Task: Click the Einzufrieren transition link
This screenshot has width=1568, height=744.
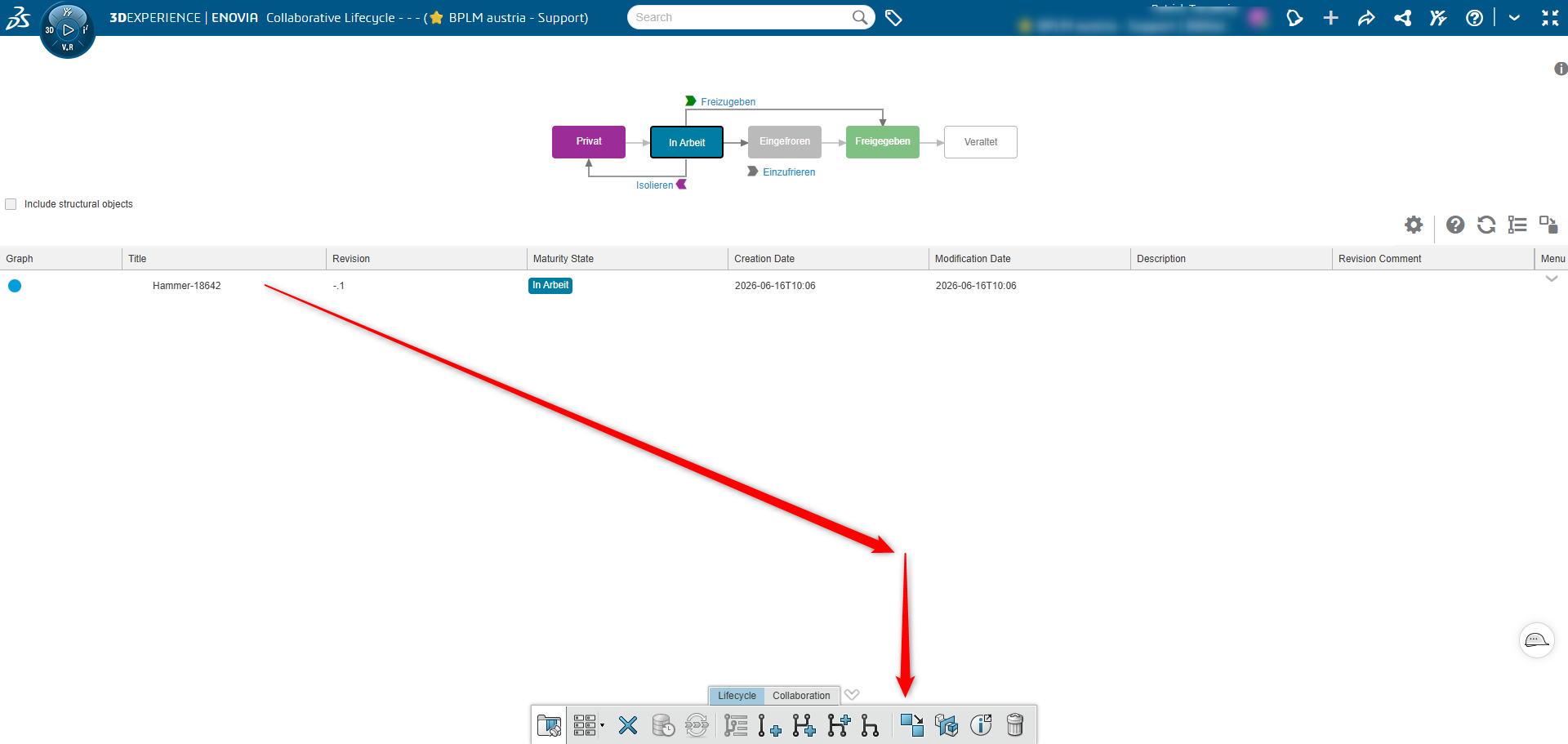Action: tap(789, 172)
